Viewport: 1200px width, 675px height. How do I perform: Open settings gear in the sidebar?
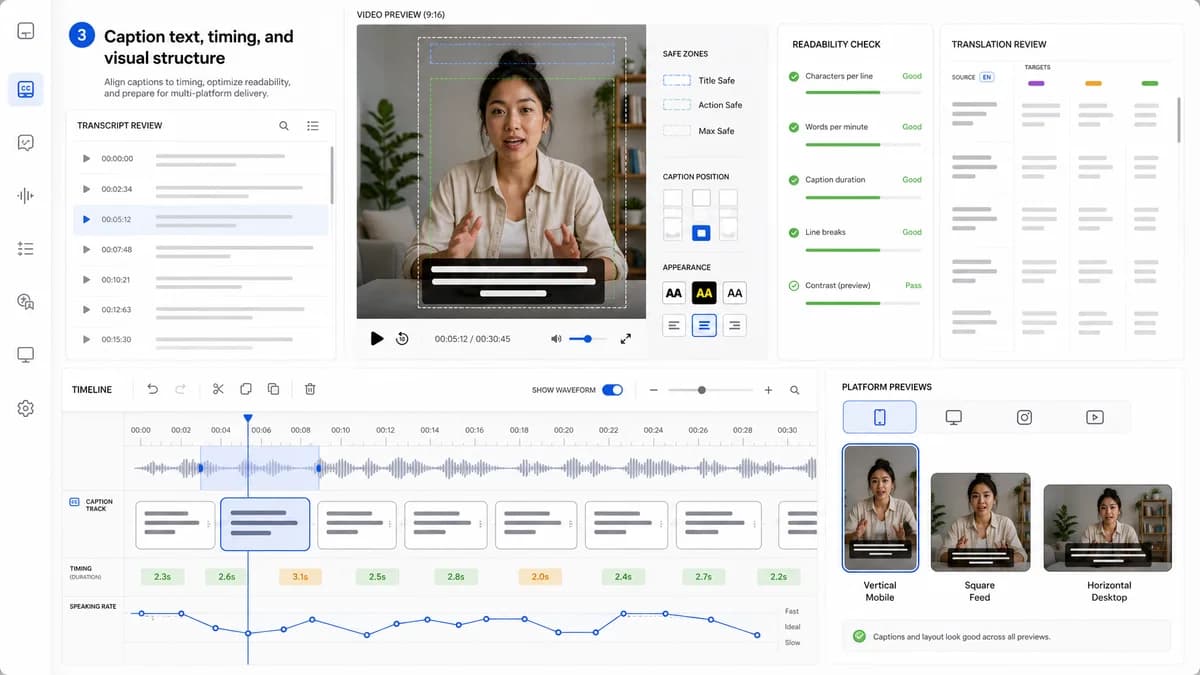tap(26, 408)
